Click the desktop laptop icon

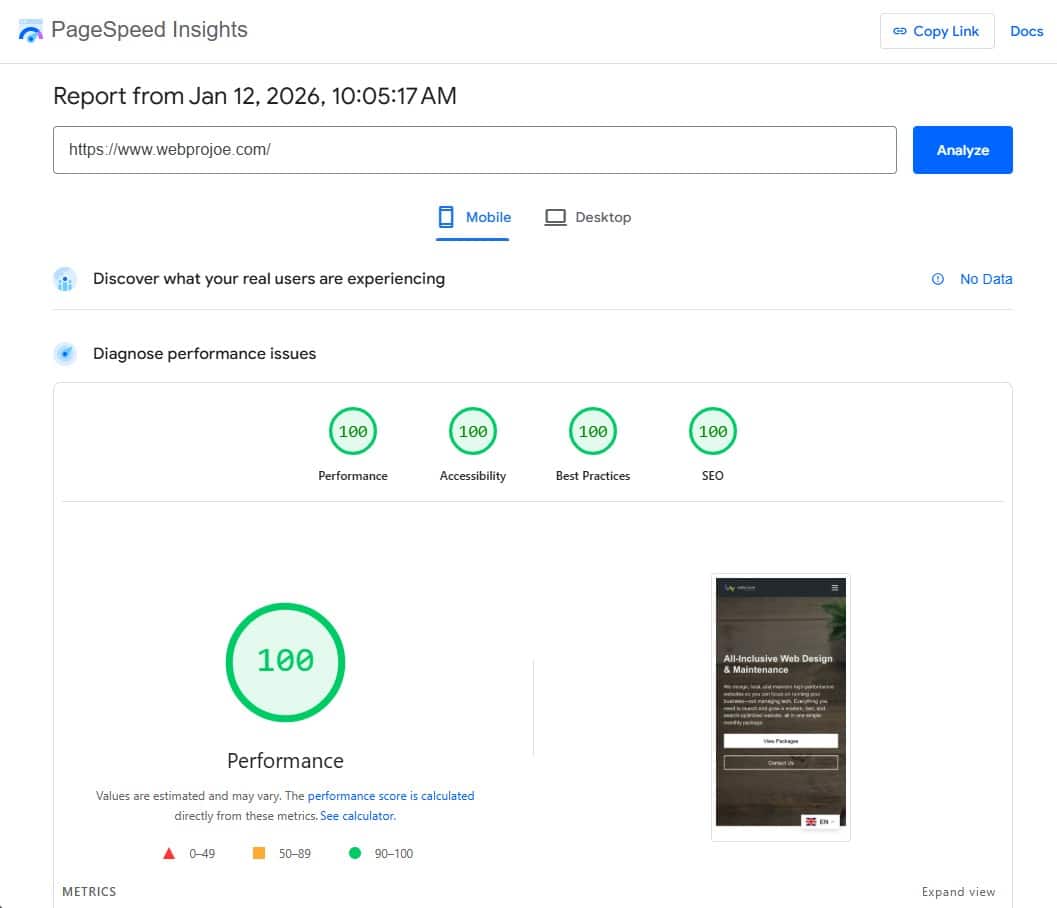click(555, 217)
